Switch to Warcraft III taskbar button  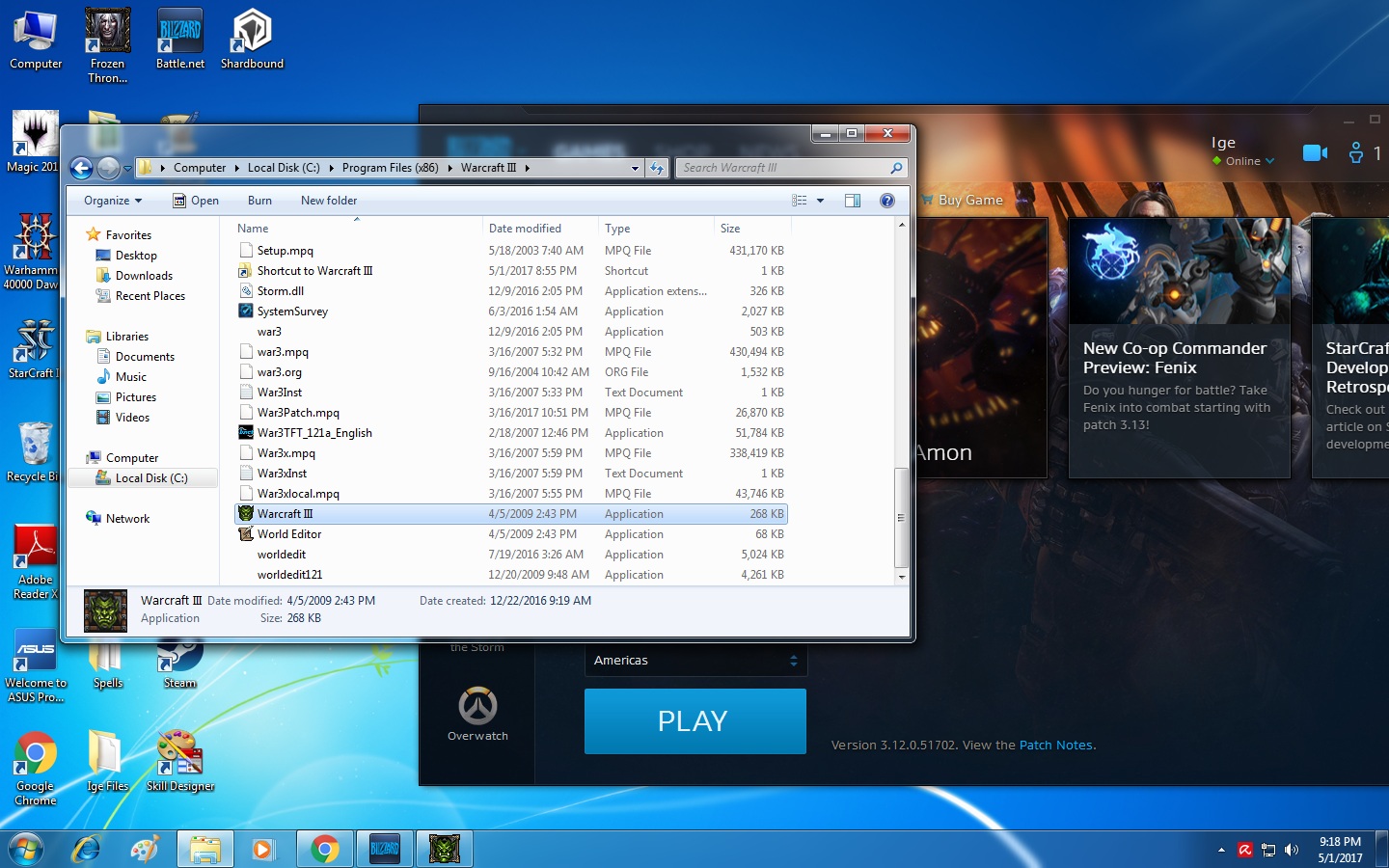(x=445, y=850)
